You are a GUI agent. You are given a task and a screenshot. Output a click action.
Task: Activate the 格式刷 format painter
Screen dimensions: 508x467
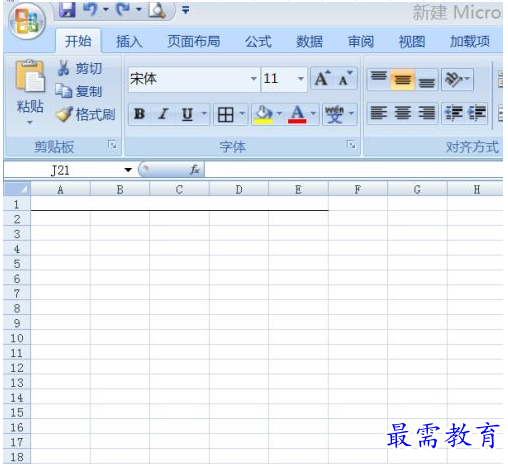tap(85, 114)
